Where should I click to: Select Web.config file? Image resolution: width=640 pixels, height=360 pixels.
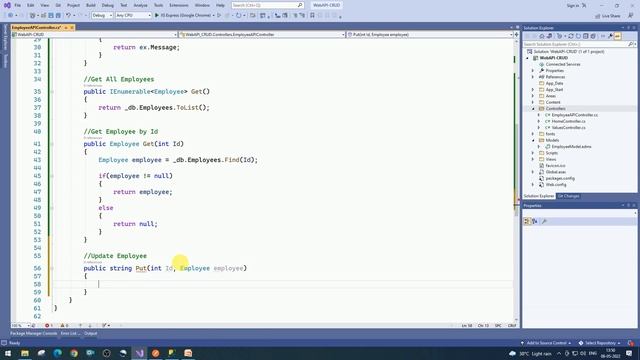pyautogui.click(x=556, y=184)
